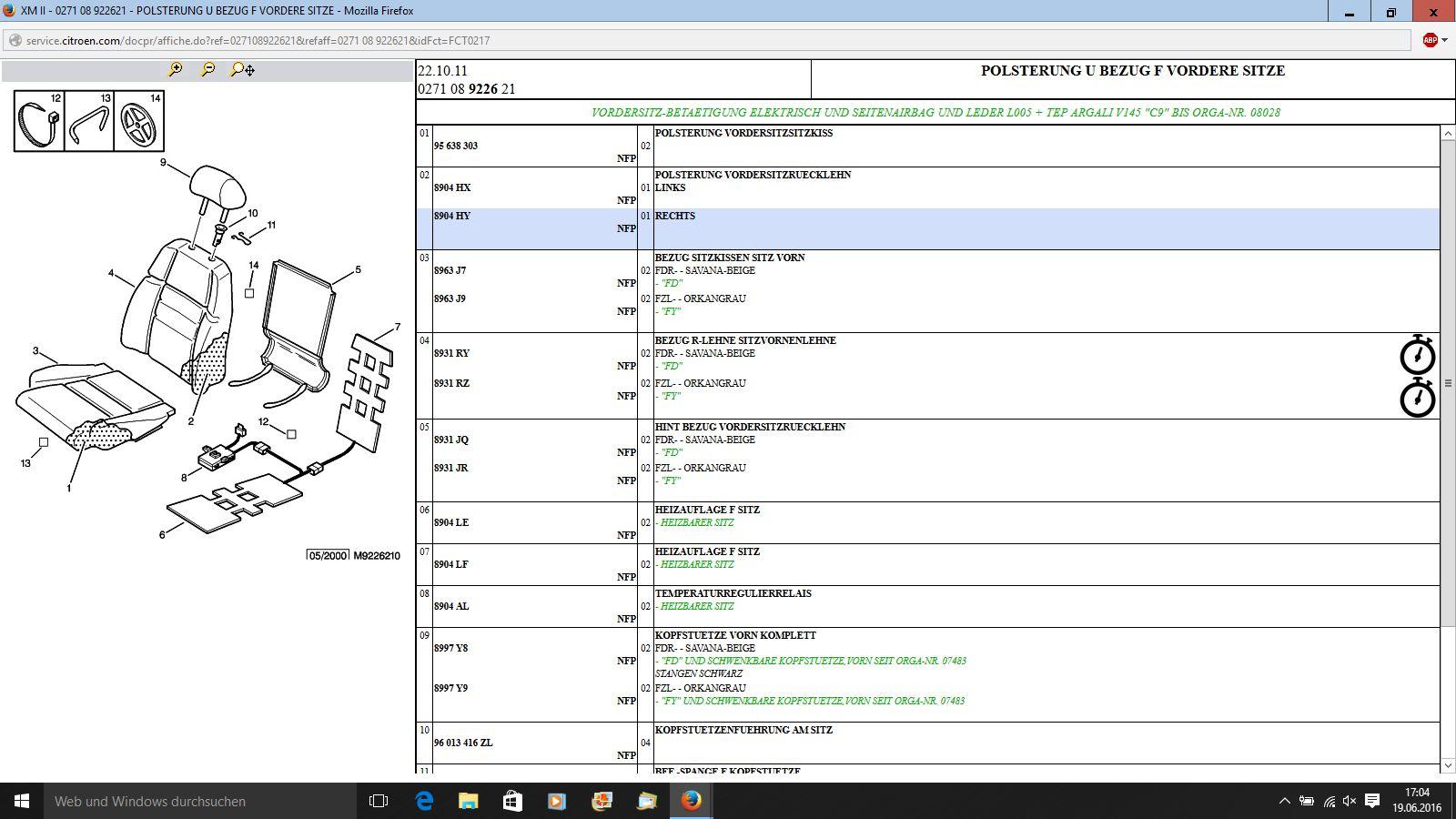Image resolution: width=1456 pixels, height=819 pixels.
Task: Click the Web und Windows durchsuchen search box
Action: (200, 801)
